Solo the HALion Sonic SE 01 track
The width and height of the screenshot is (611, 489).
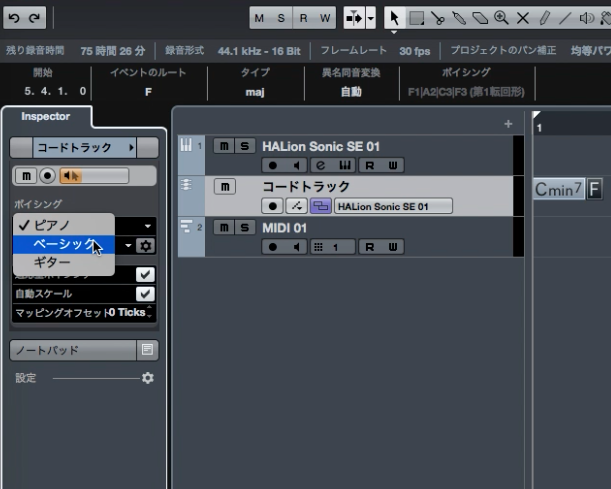click(245, 146)
